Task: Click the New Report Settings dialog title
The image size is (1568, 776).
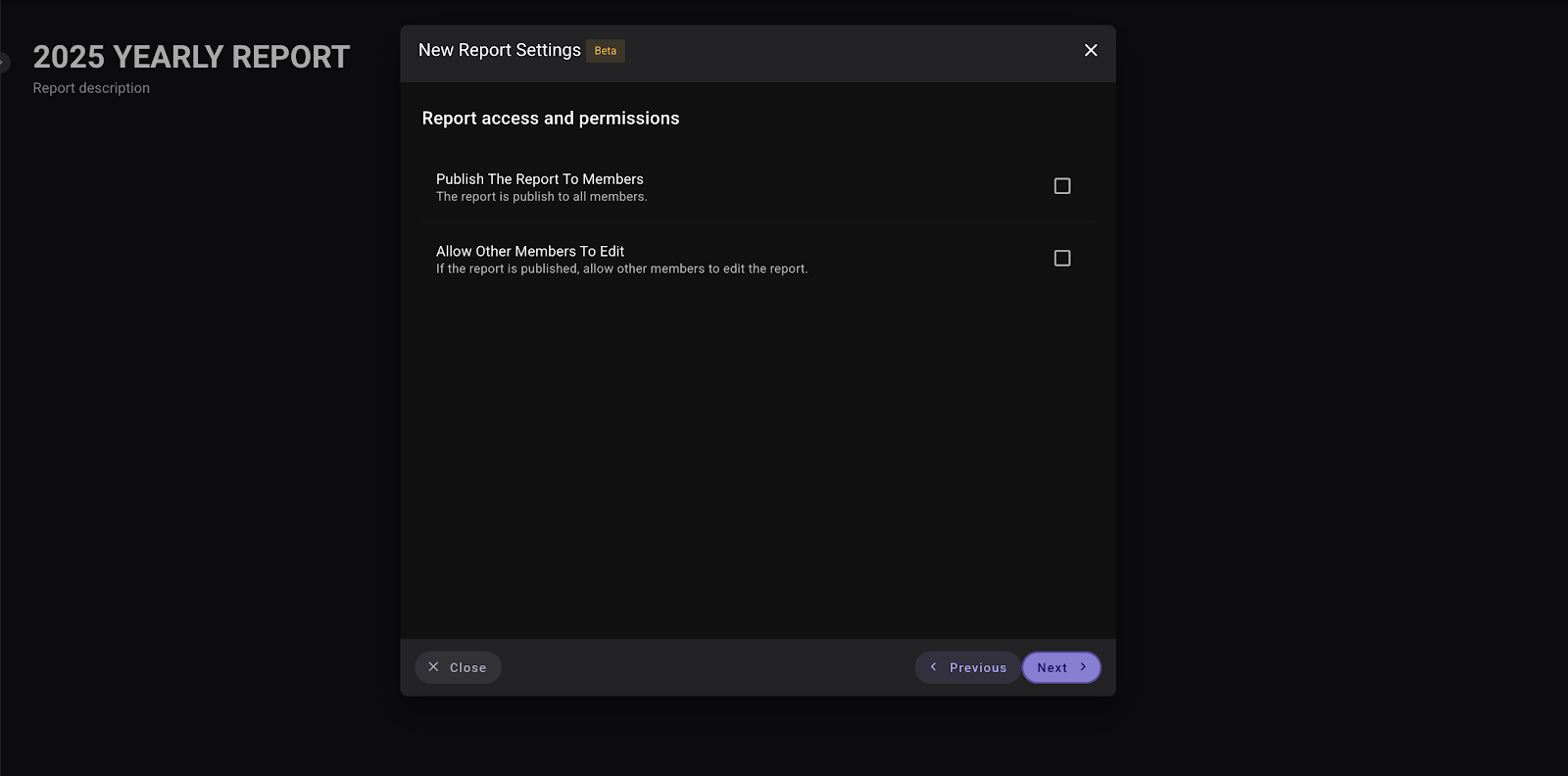Action: (x=499, y=50)
